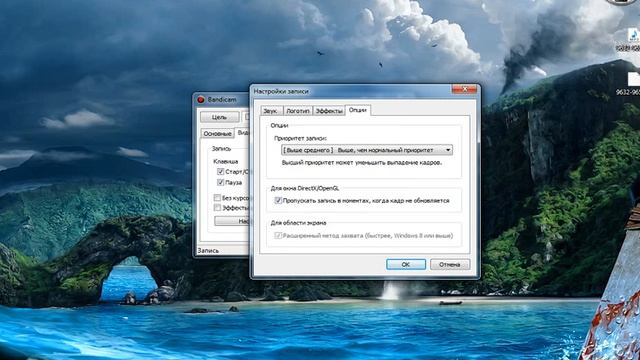The width and height of the screenshot is (640, 360).
Task: Toggle the greyed-out Расширенный метод захвата checkbox
Action: pos(278,236)
